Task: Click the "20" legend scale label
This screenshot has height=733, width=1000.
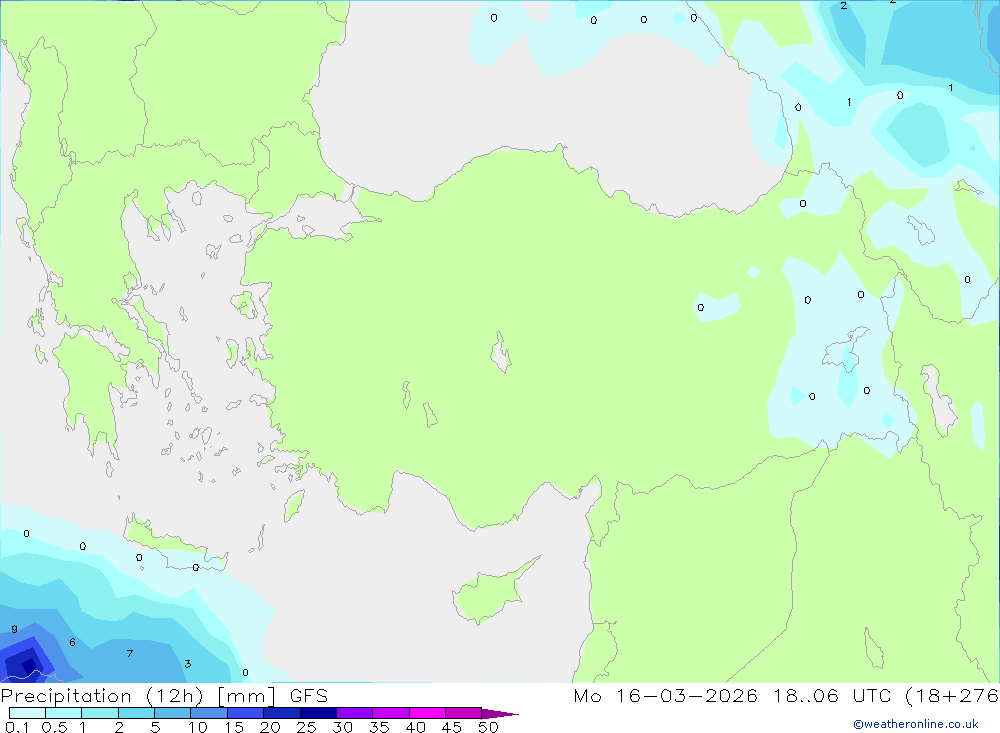Action: point(270,727)
